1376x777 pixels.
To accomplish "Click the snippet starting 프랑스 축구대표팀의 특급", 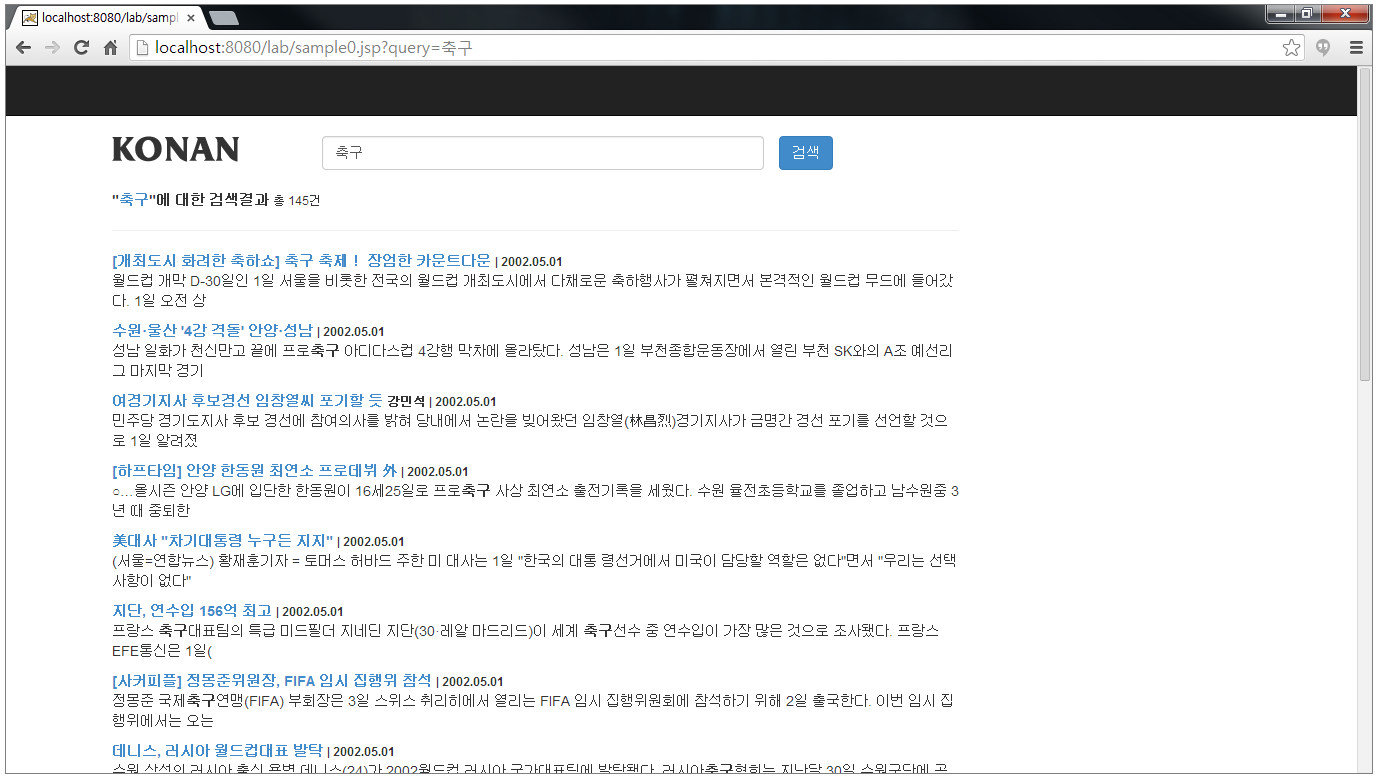I will (x=525, y=640).
